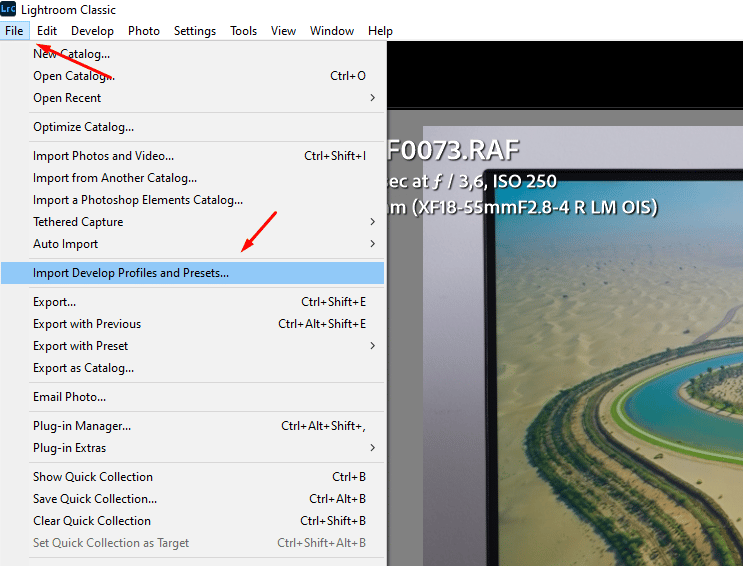The height and width of the screenshot is (566, 743).
Task: Open the Window menu
Action: 332,31
